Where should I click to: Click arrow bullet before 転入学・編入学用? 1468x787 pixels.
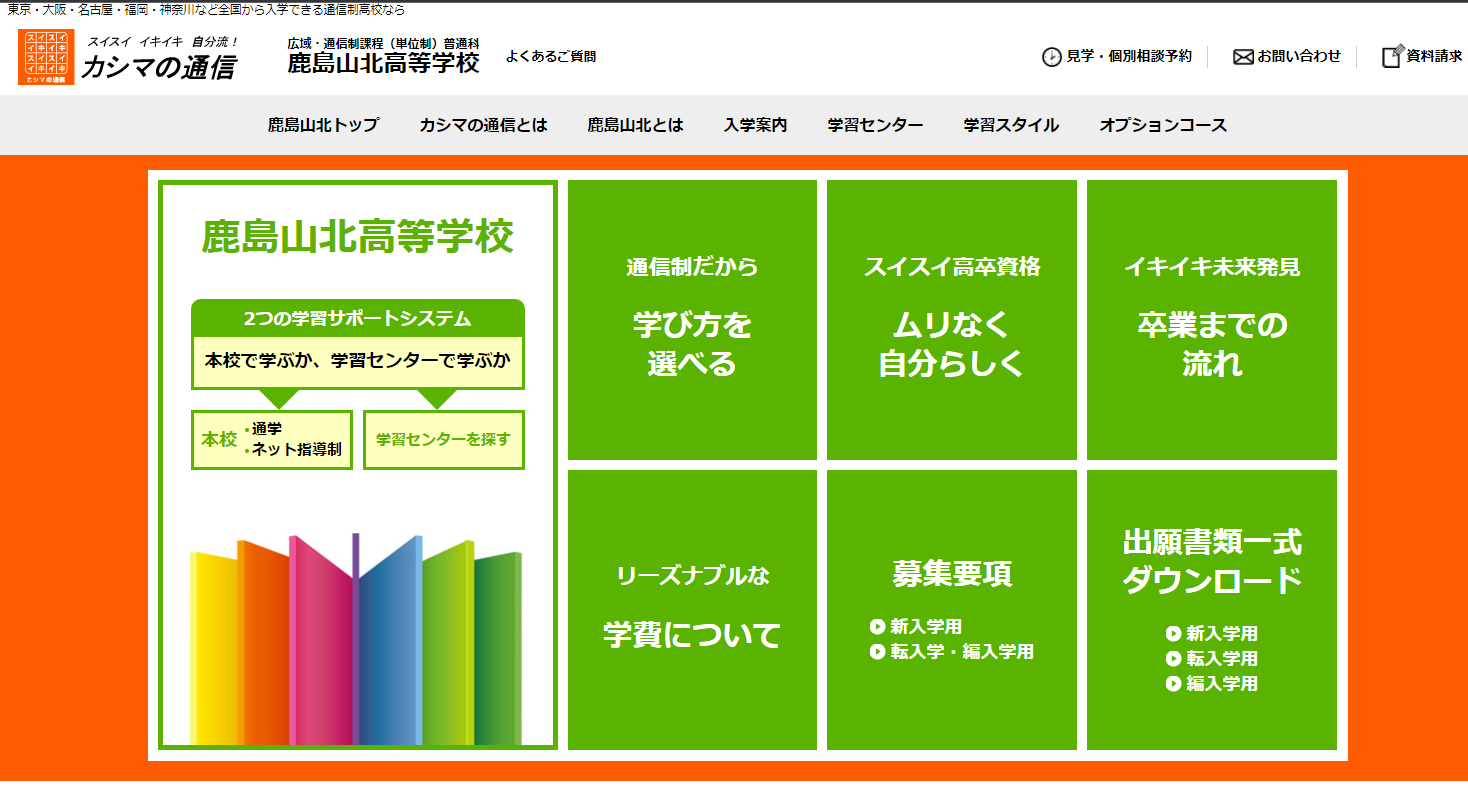[878, 652]
